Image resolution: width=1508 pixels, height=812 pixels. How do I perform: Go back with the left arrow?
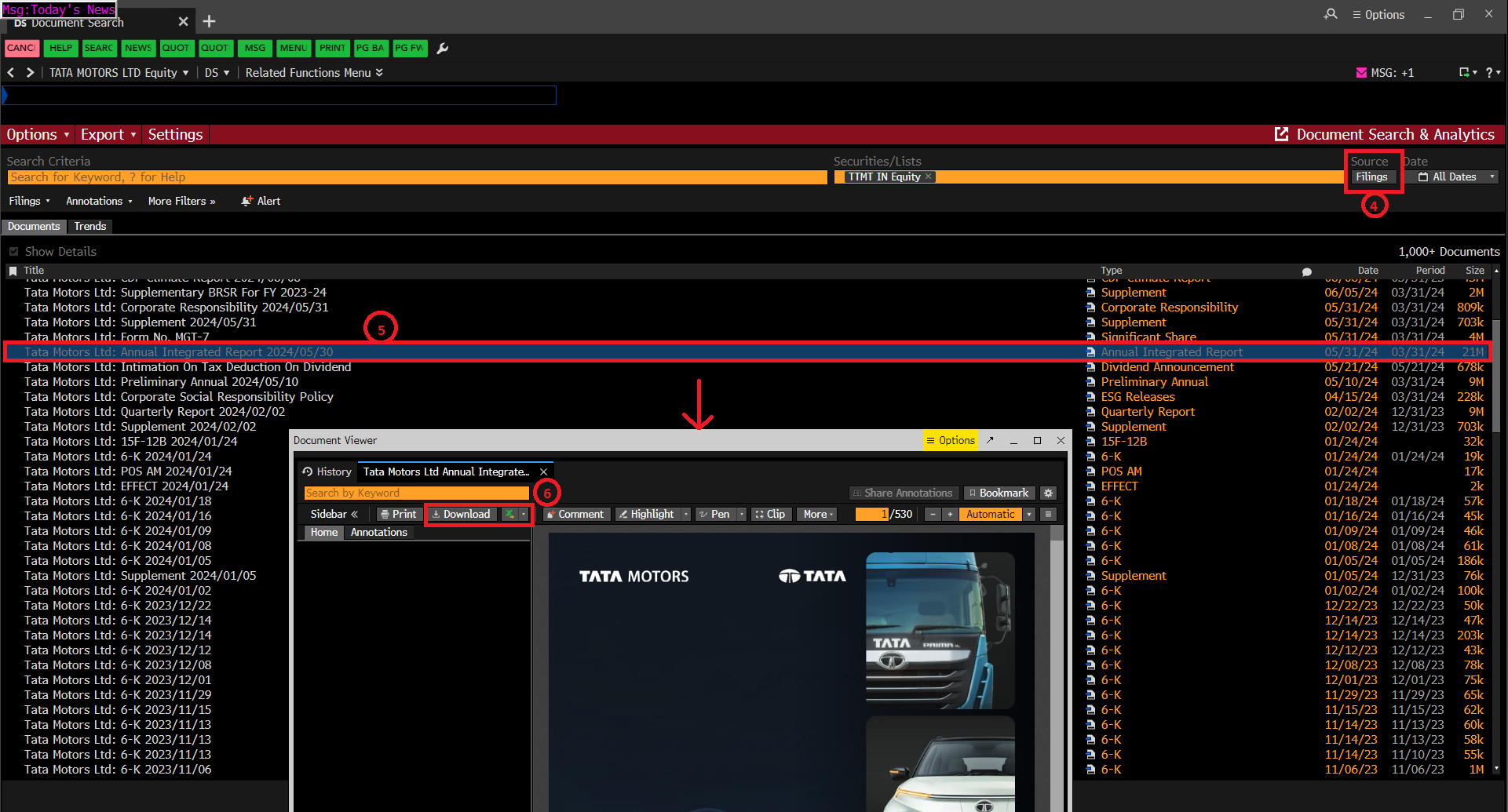click(x=11, y=72)
